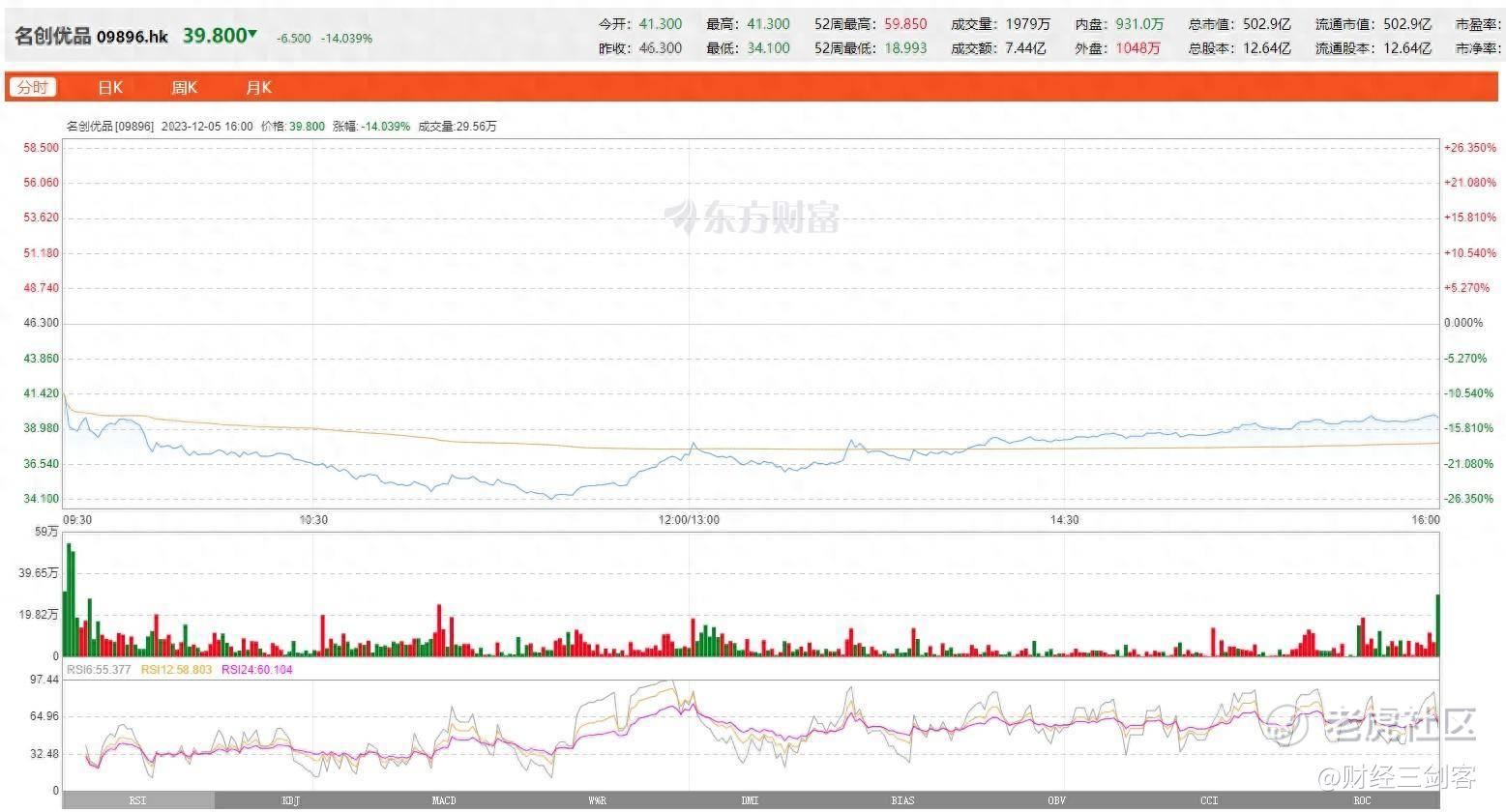Select the BIAS indicator tab
Viewport: 1506px width, 812px height.
(902, 800)
